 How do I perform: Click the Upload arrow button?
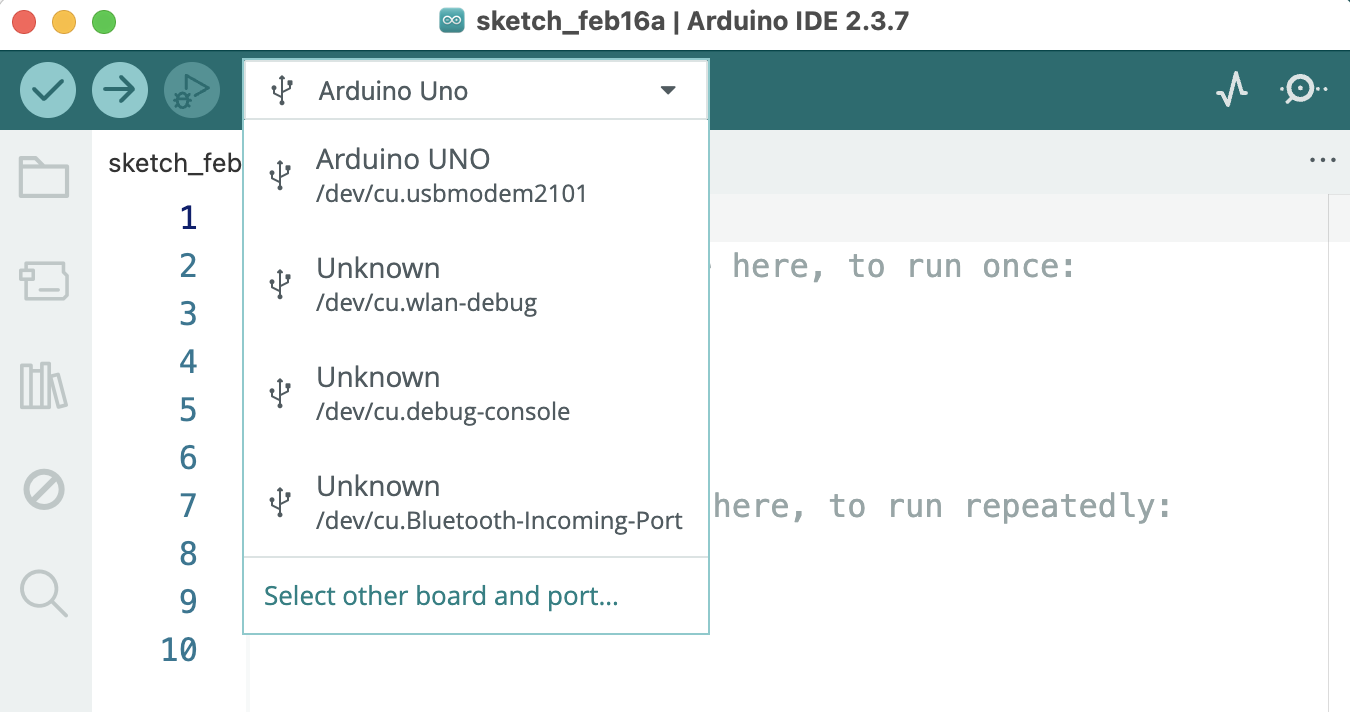[x=120, y=91]
